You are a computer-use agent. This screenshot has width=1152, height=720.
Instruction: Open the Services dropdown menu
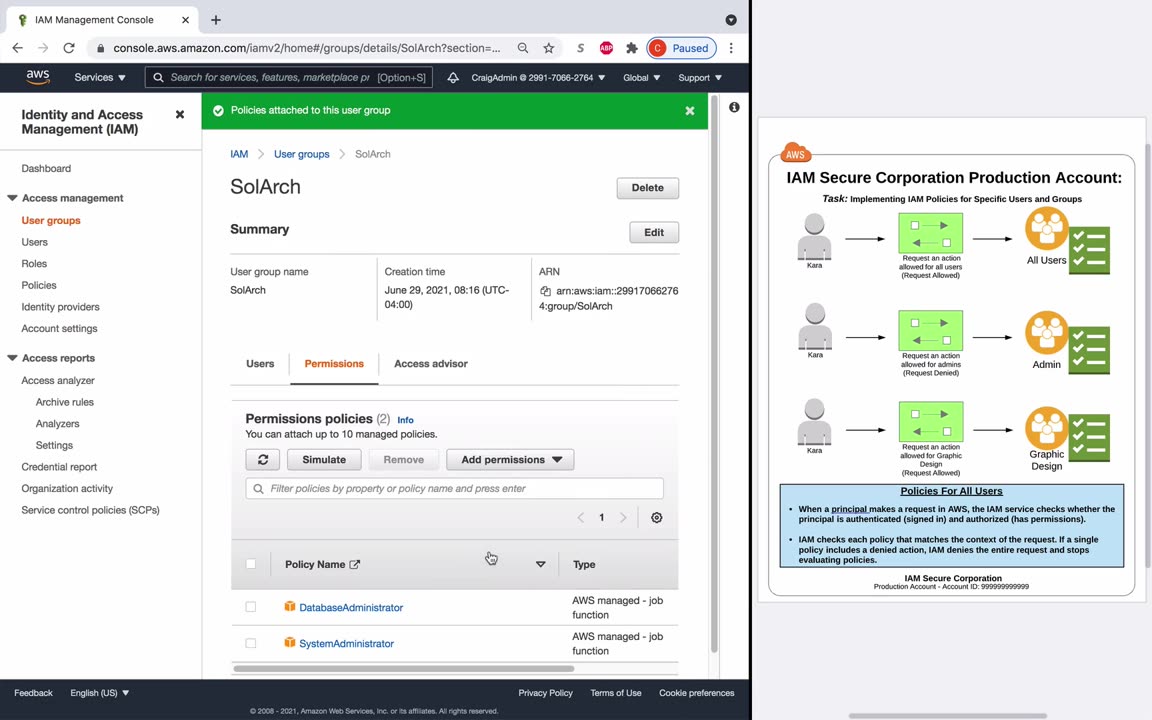click(100, 77)
